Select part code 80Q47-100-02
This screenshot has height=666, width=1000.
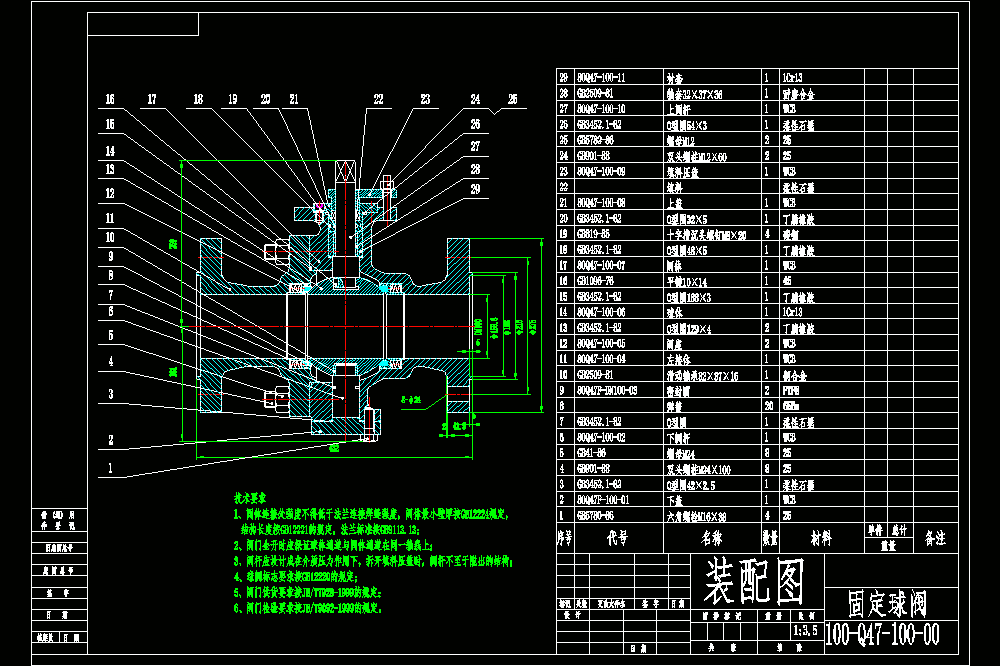click(601, 437)
